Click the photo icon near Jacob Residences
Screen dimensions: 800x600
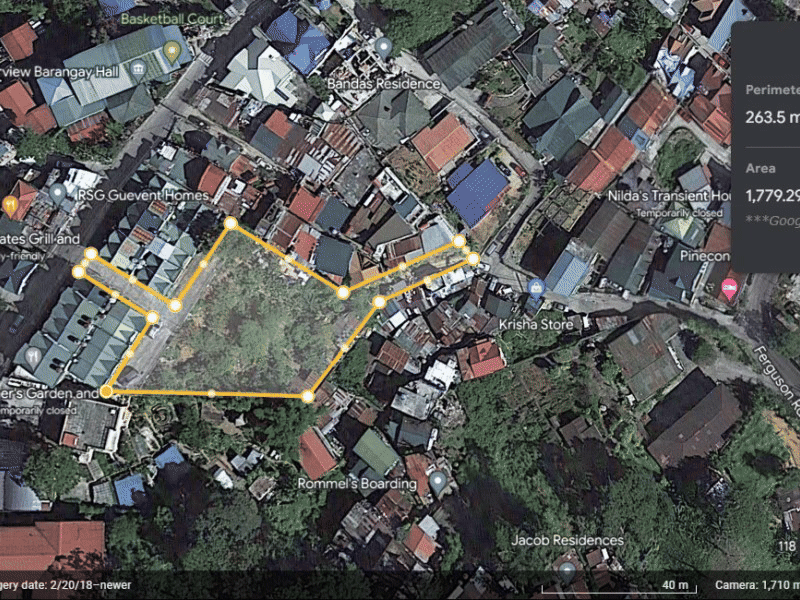567,567
